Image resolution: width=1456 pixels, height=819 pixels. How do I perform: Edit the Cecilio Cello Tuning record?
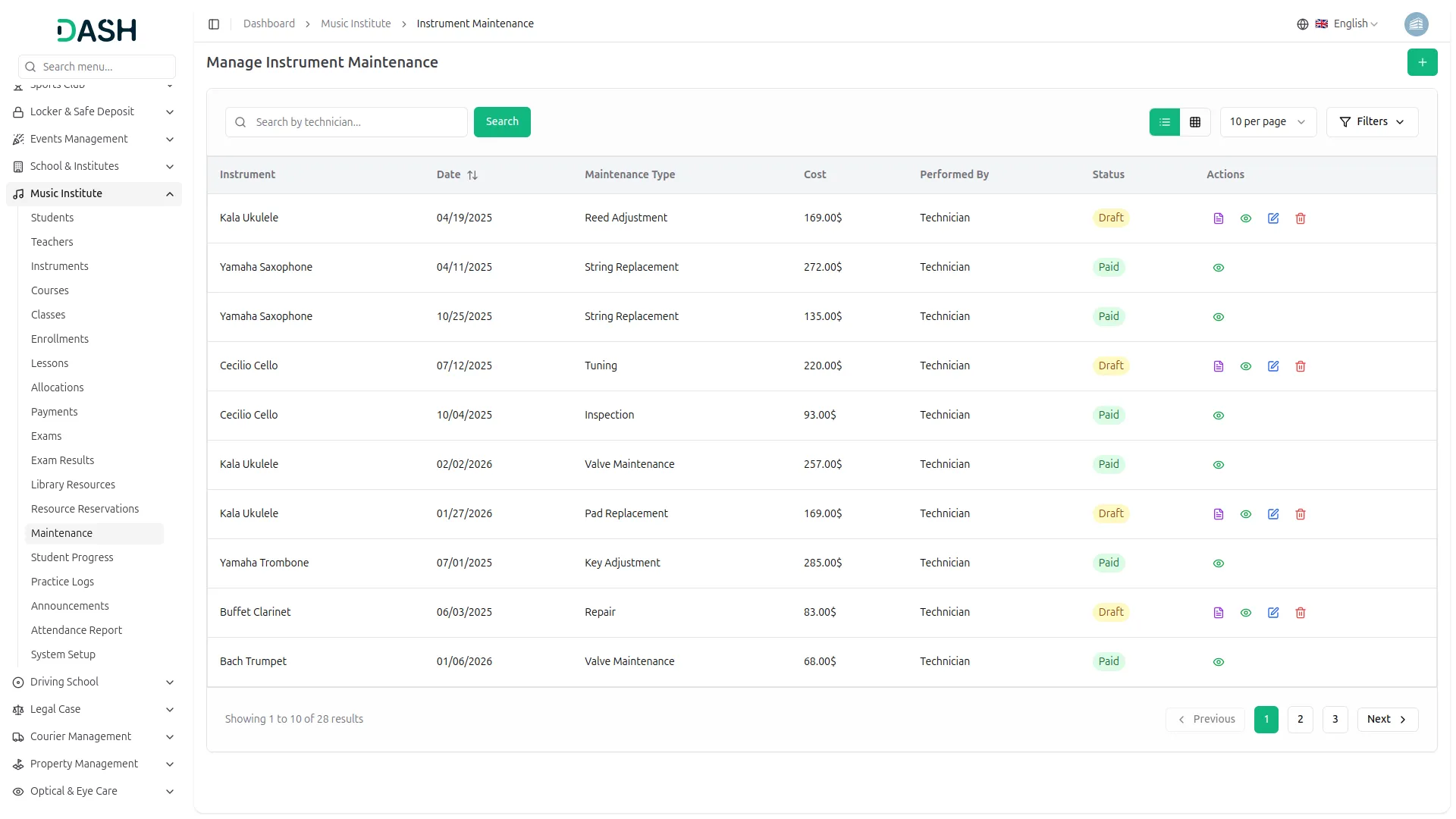tap(1273, 366)
